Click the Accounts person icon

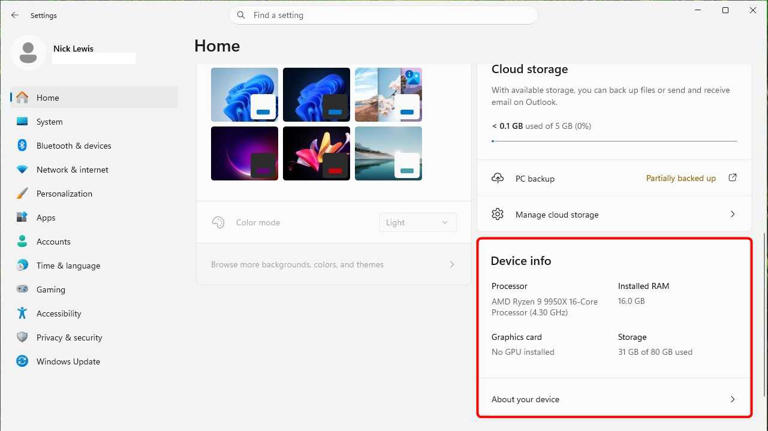point(22,241)
